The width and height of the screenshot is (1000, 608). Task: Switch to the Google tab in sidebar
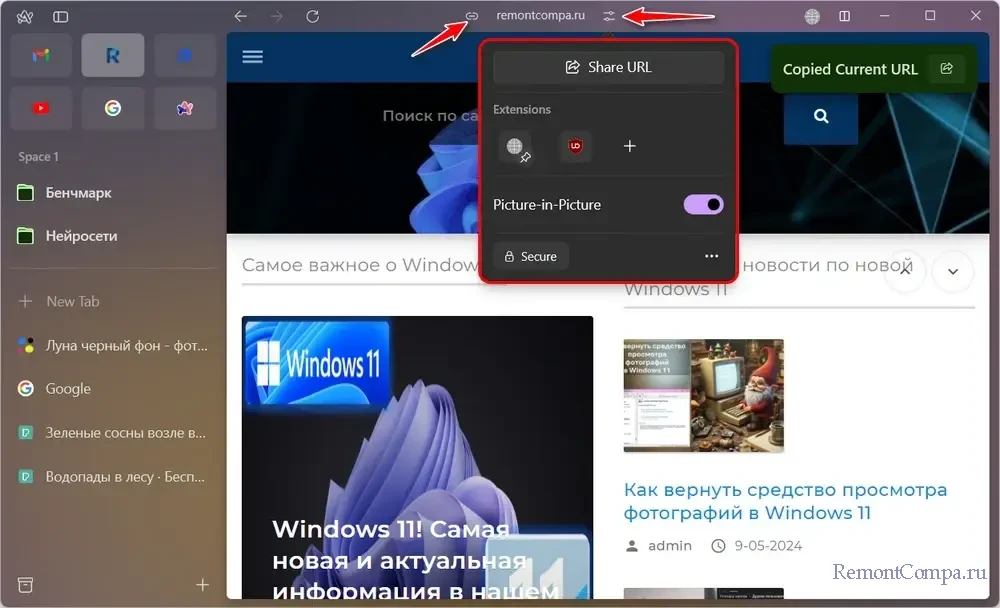[68, 389]
